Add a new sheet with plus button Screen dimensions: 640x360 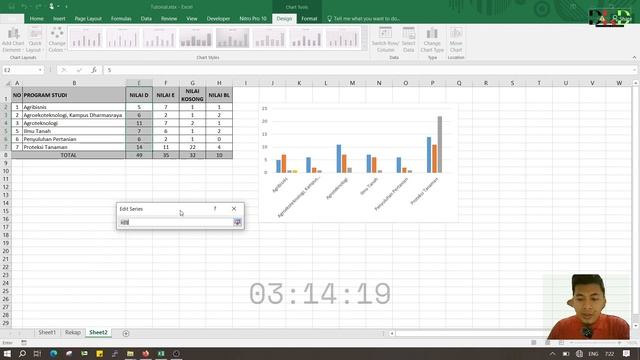[x=126, y=333]
